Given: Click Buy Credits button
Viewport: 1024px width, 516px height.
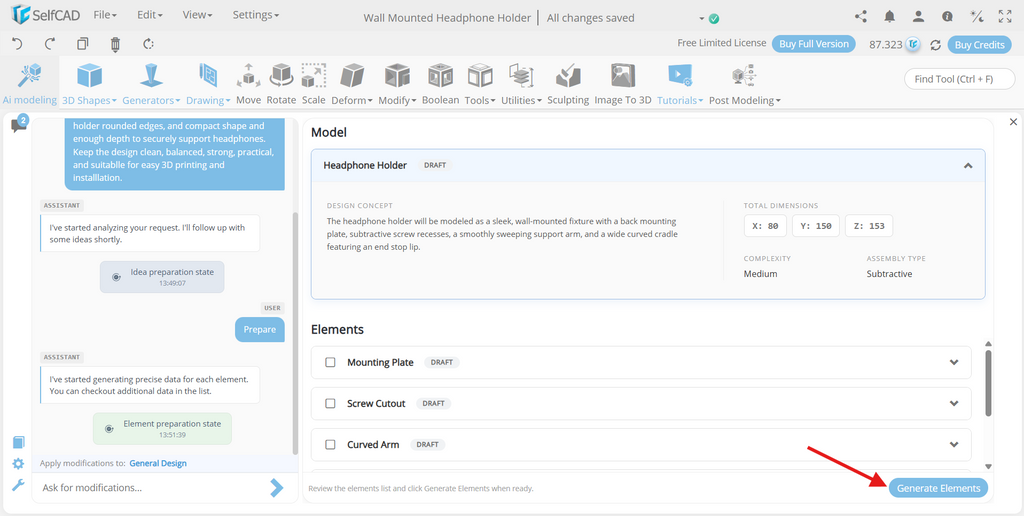Looking at the screenshot, I should tap(980, 44).
